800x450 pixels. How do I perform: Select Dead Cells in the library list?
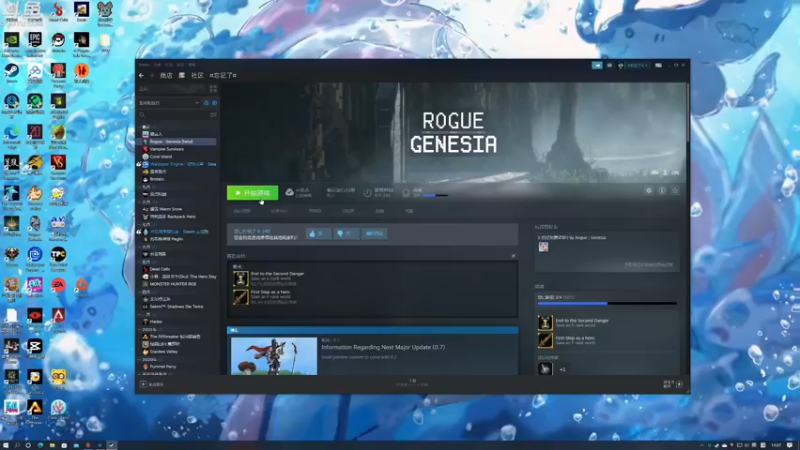178,269
